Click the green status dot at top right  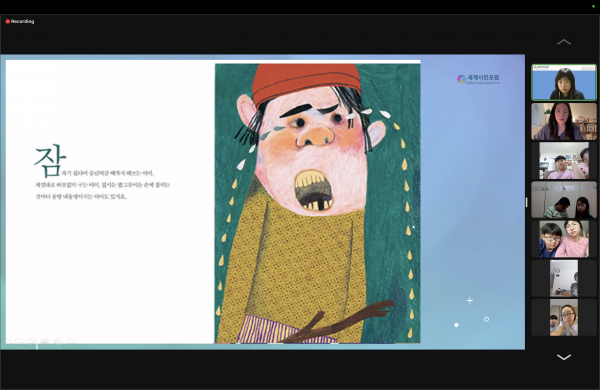tap(593, 6)
